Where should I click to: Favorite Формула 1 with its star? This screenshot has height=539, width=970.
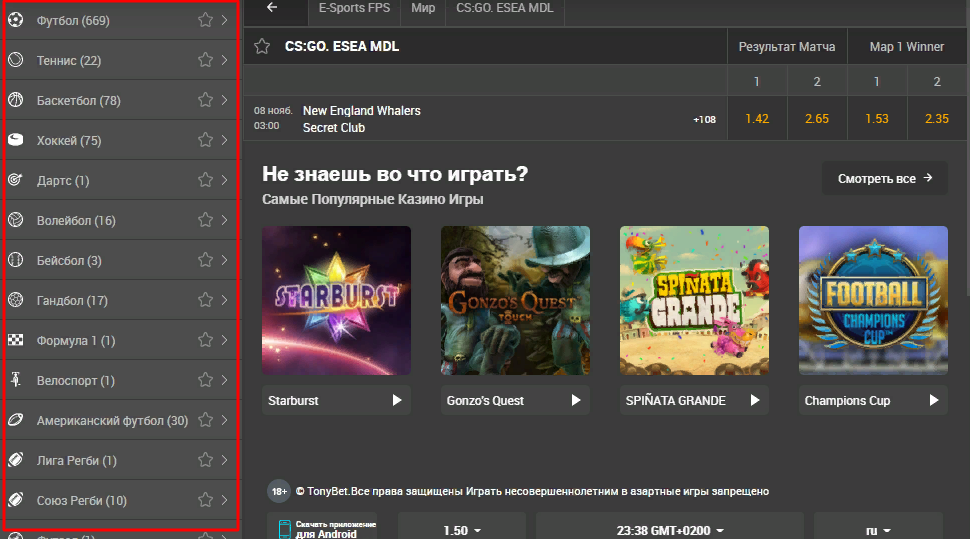205,340
